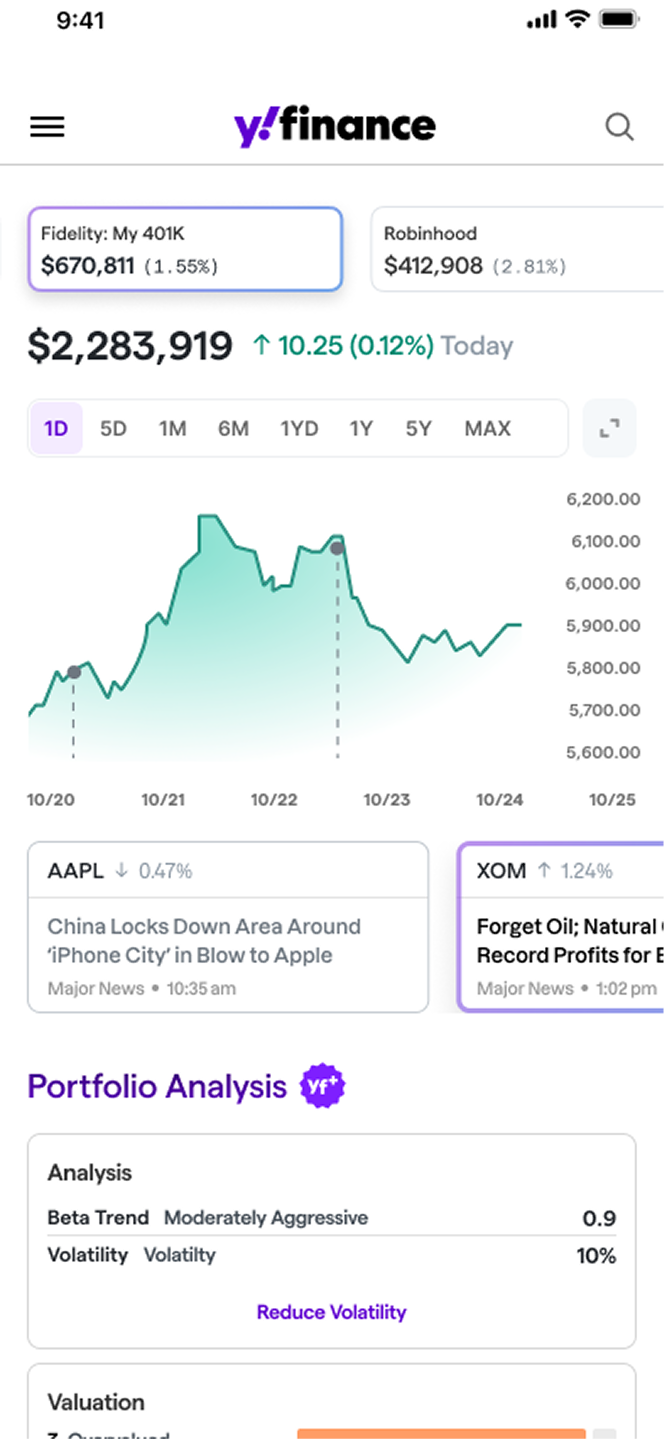Tap the Portfolio Analysis heading
The width and height of the screenshot is (664, 1439).
pyautogui.click(x=157, y=1086)
